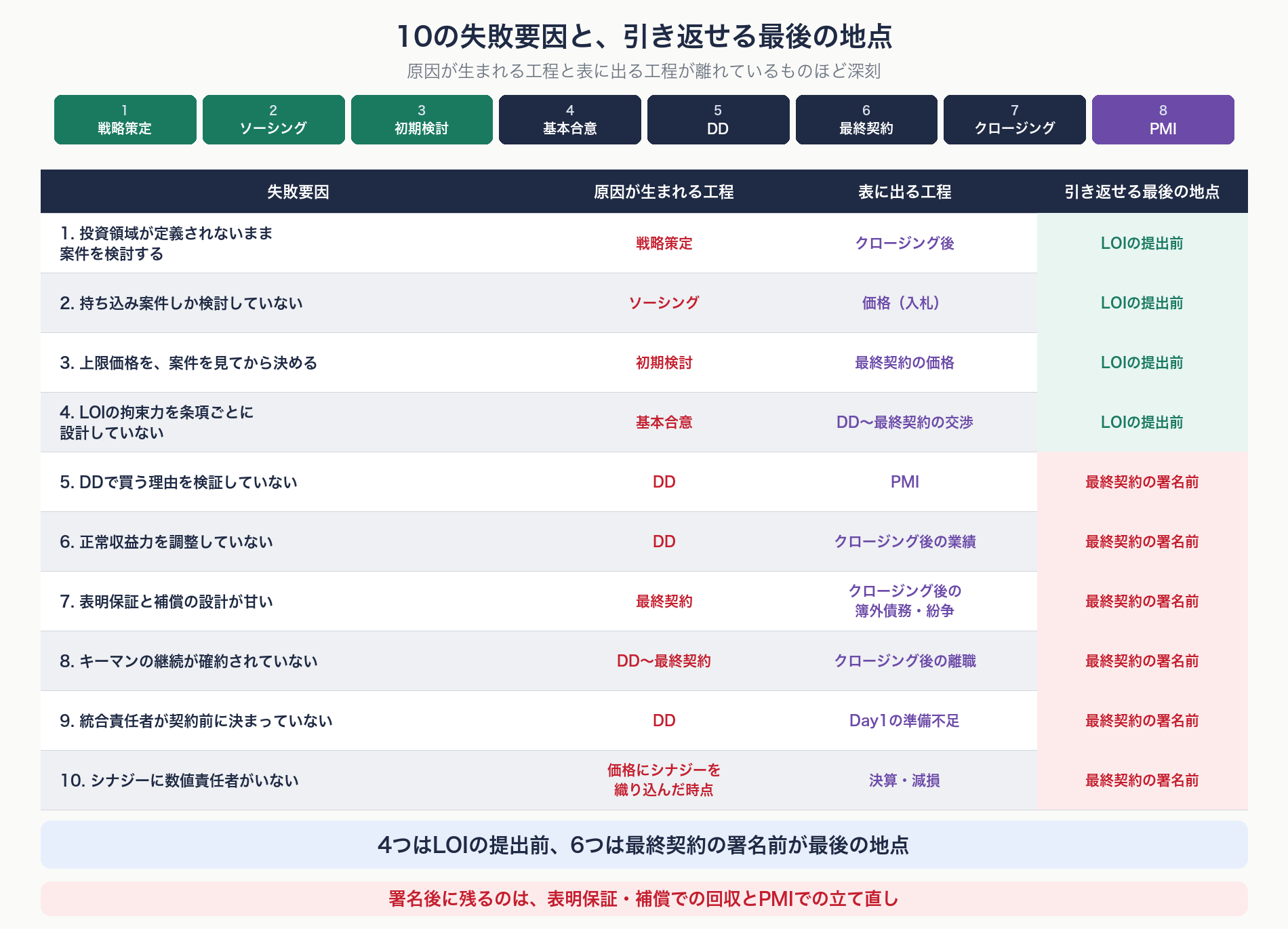Click the 表に出る工程 column header
This screenshot has width=1288, height=929.
coord(905,192)
